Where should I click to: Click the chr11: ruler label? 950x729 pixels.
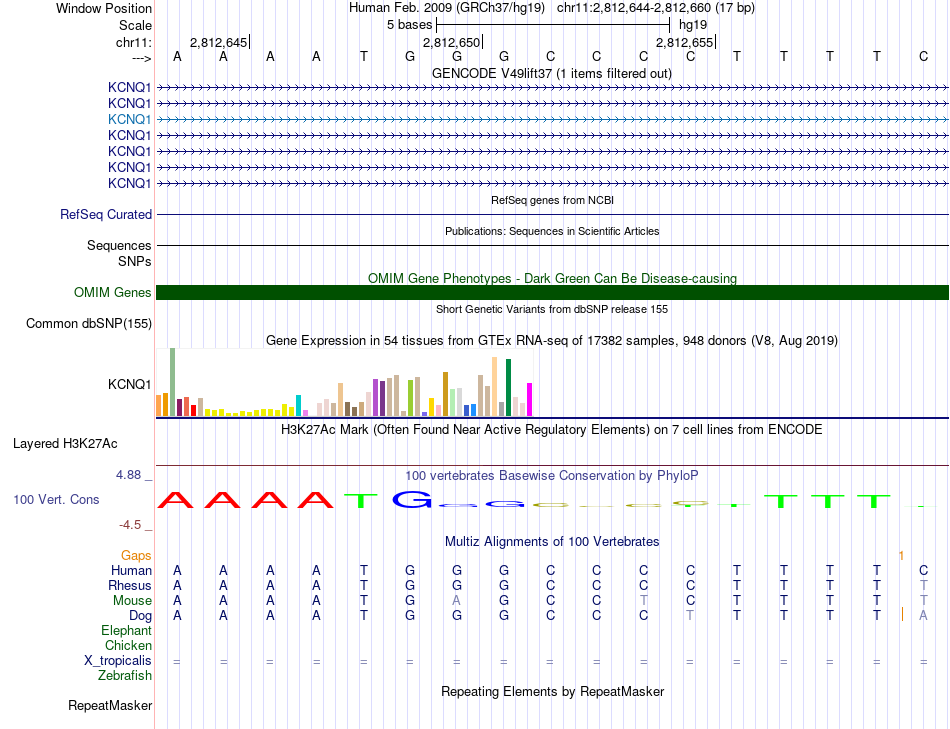click(x=133, y=42)
